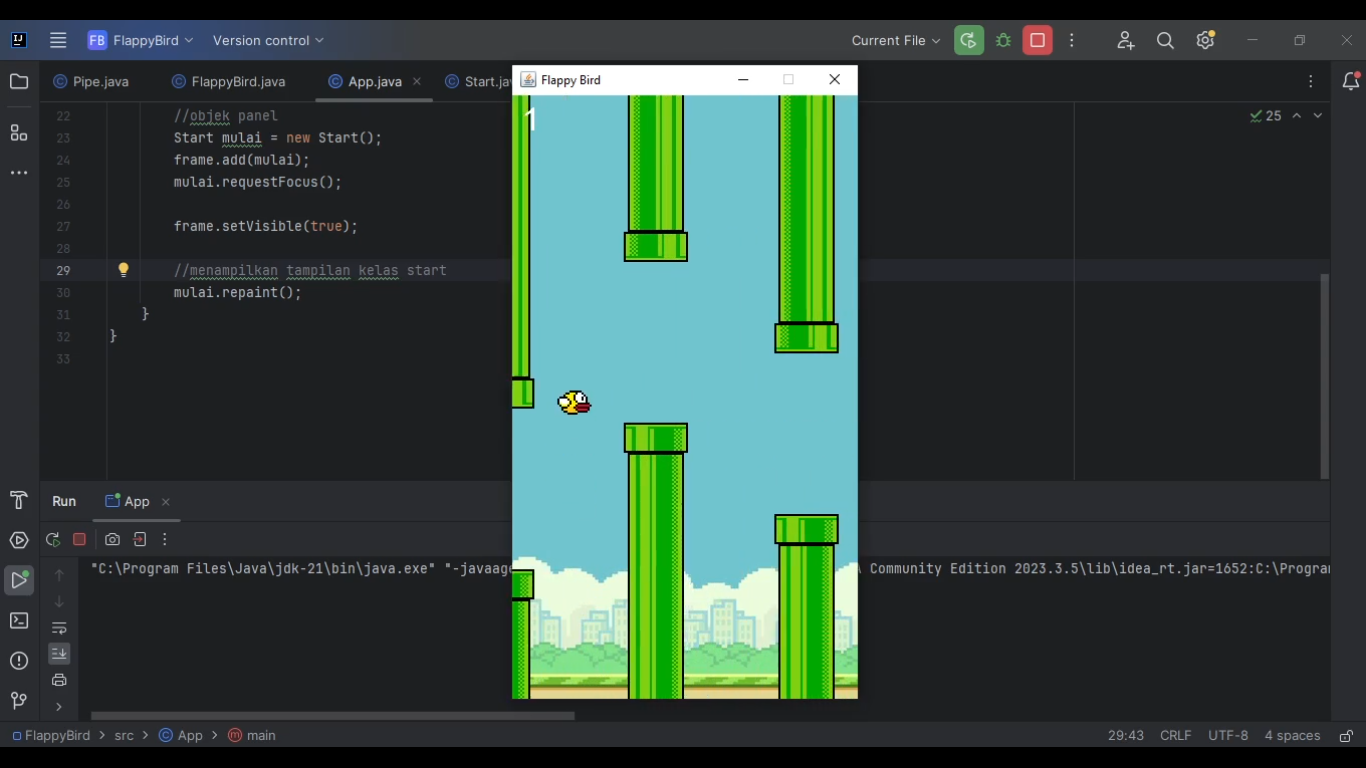Change the 4 spaces indent setting
This screenshot has height=768, width=1366.
[x=1292, y=736]
